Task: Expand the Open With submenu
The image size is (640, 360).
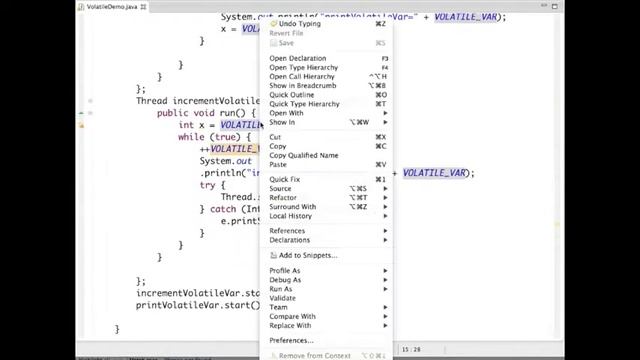Action: coord(327,113)
